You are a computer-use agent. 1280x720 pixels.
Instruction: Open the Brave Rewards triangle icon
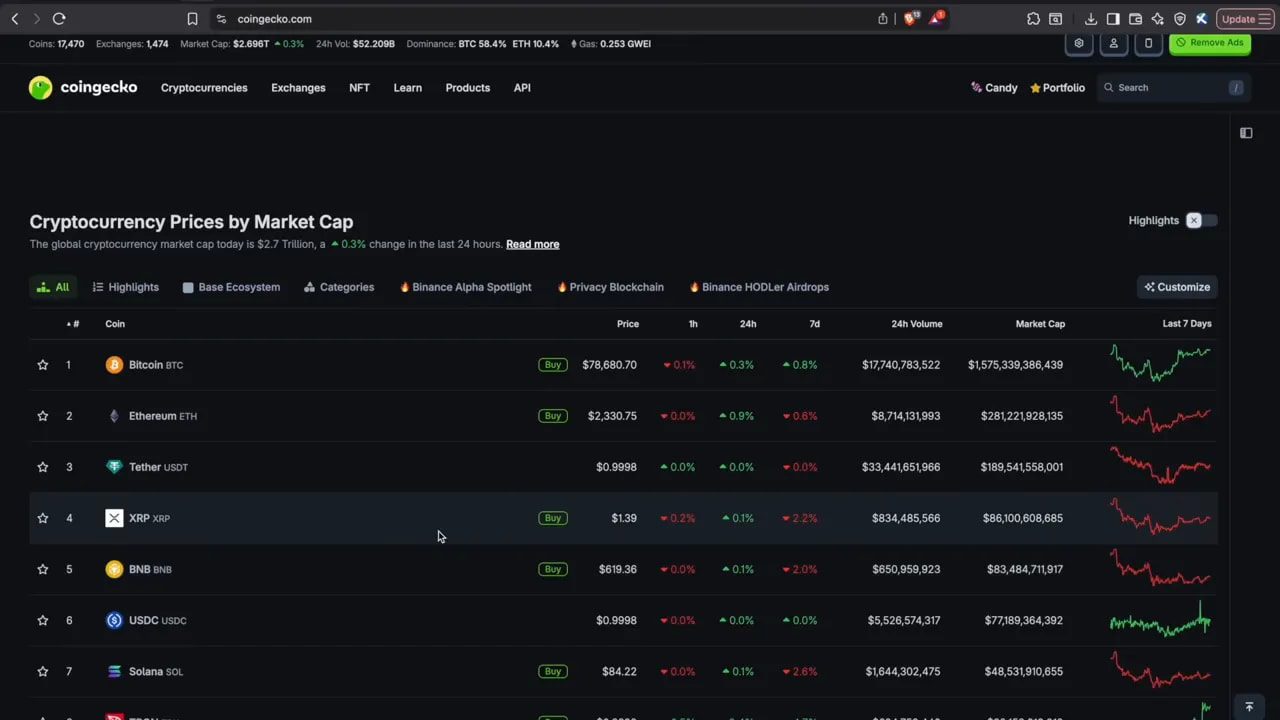coord(936,18)
